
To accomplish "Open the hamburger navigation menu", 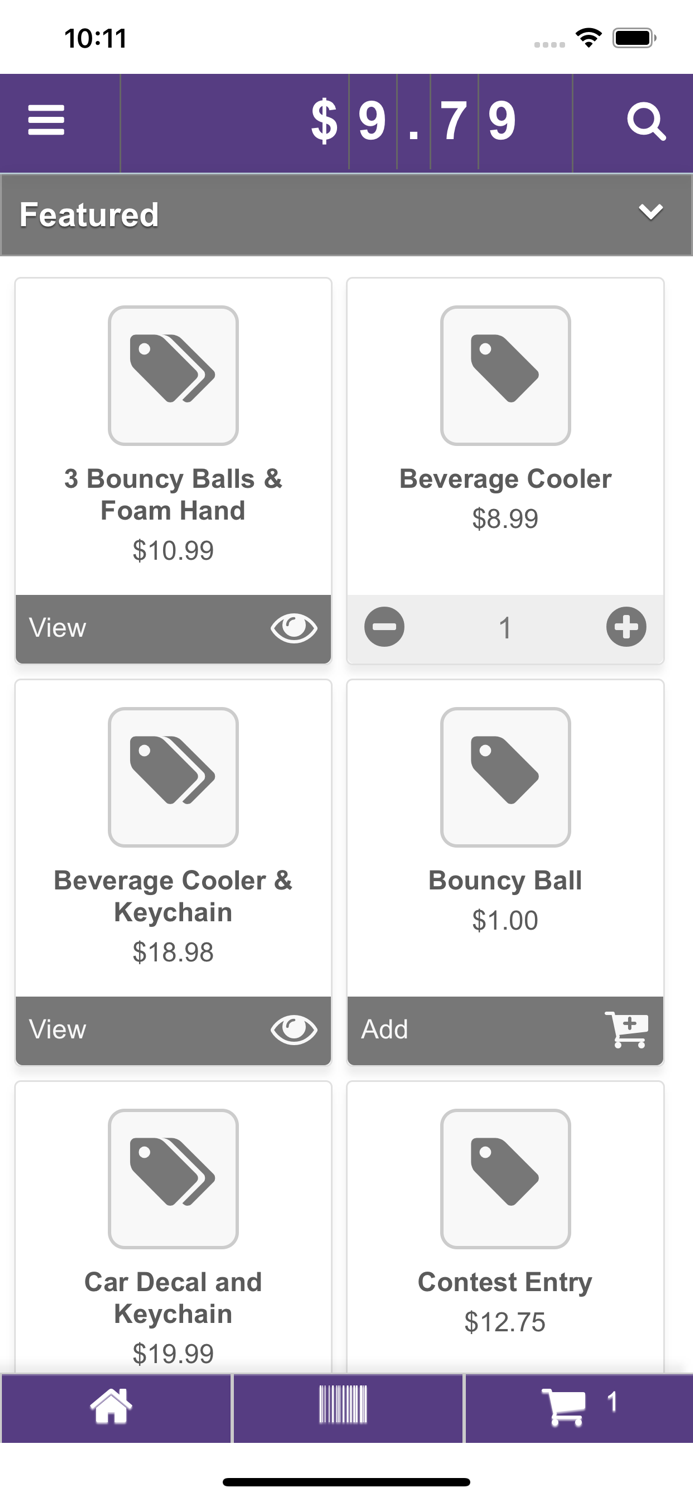I will (x=46, y=119).
